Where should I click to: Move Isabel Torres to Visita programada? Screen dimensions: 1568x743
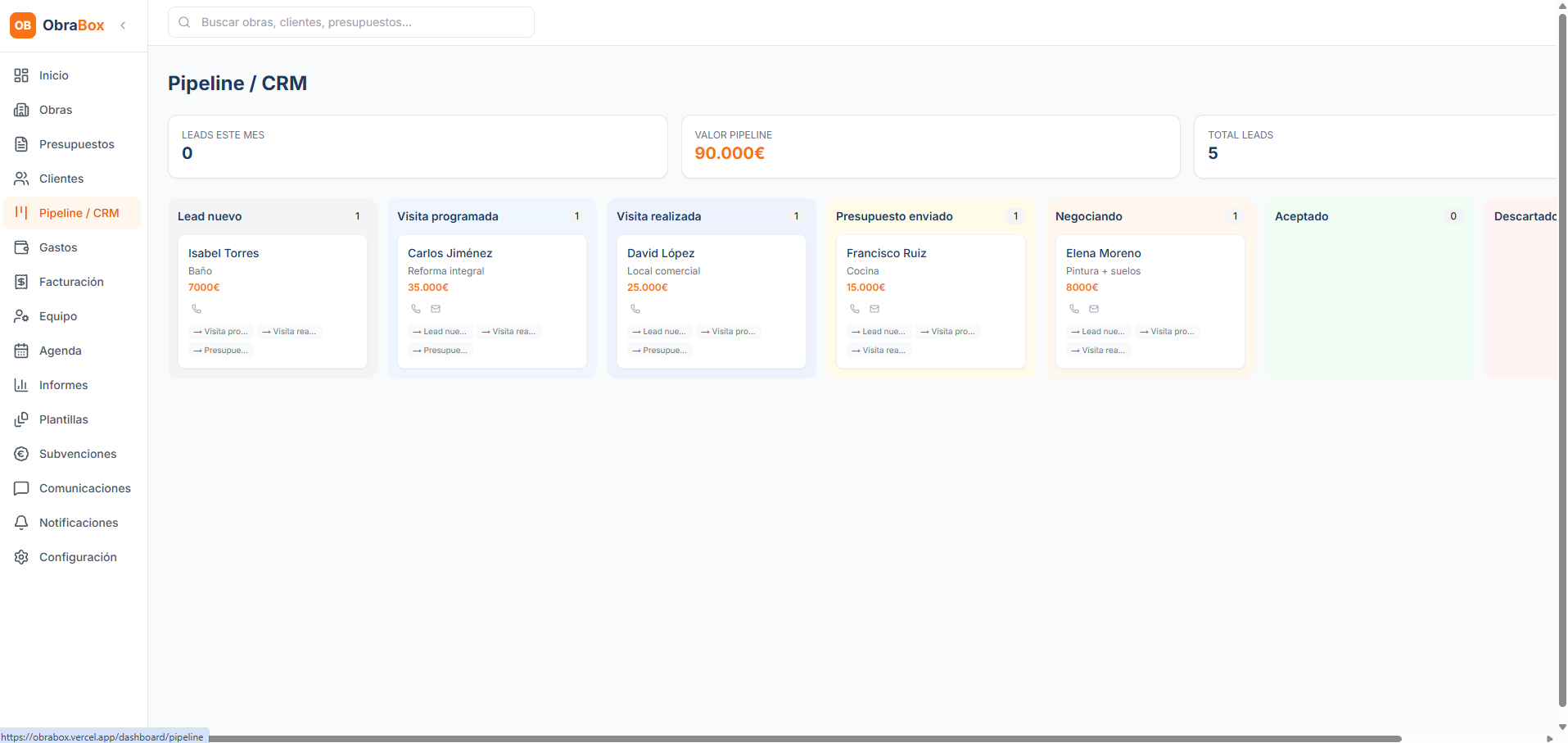pos(221,332)
